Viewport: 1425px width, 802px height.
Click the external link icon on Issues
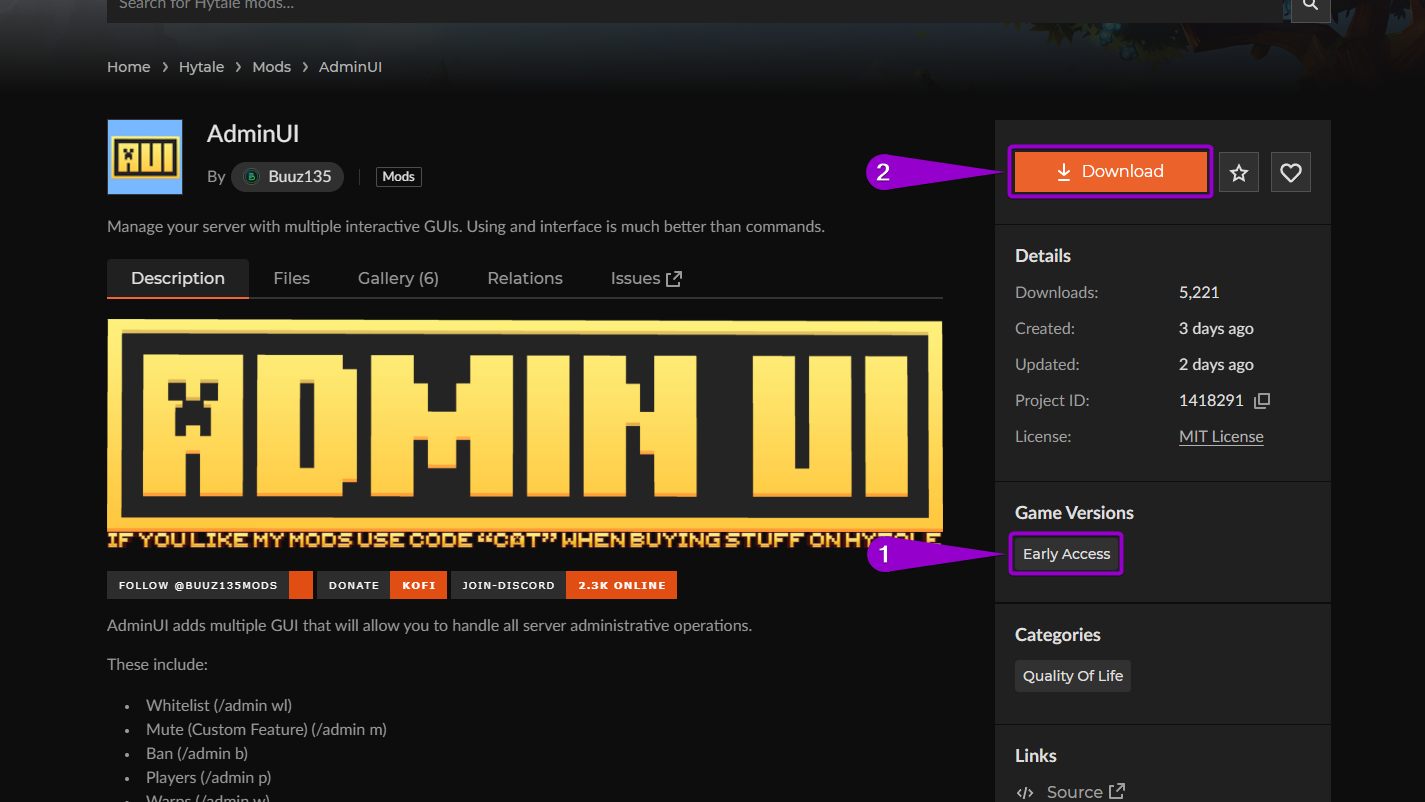tap(674, 278)
